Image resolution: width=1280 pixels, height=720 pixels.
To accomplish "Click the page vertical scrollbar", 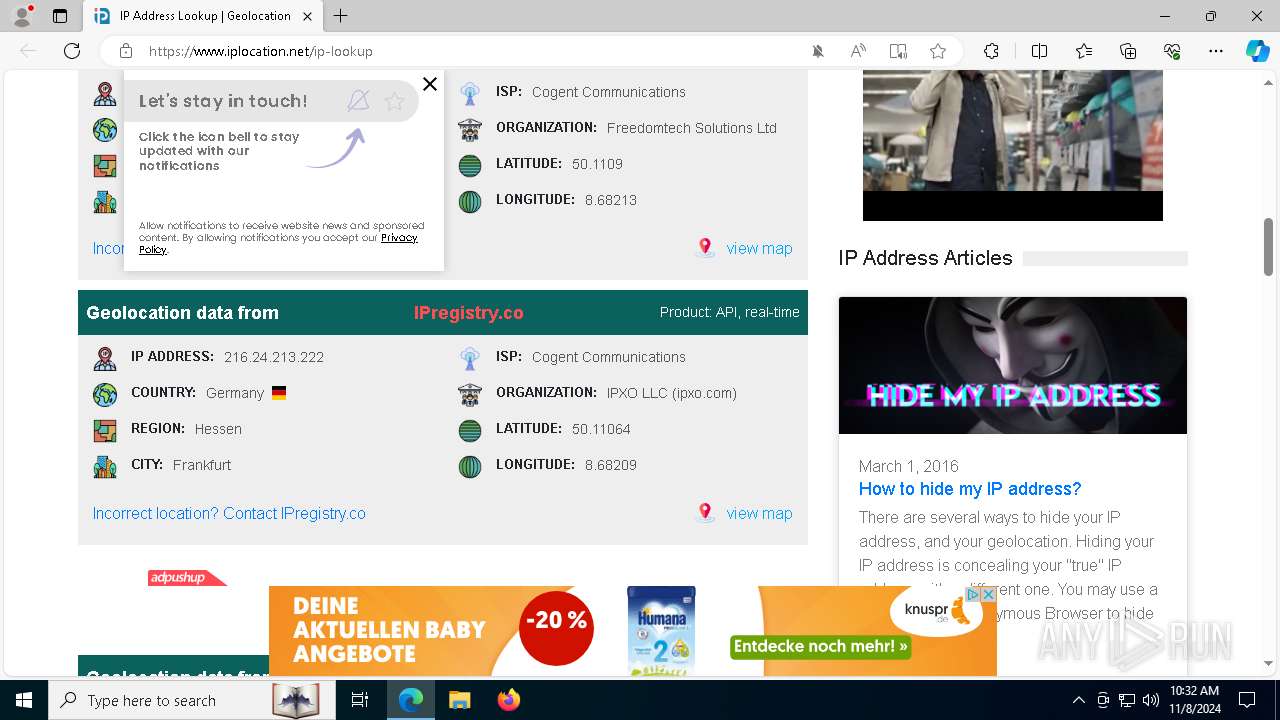I will [1268, 246].
